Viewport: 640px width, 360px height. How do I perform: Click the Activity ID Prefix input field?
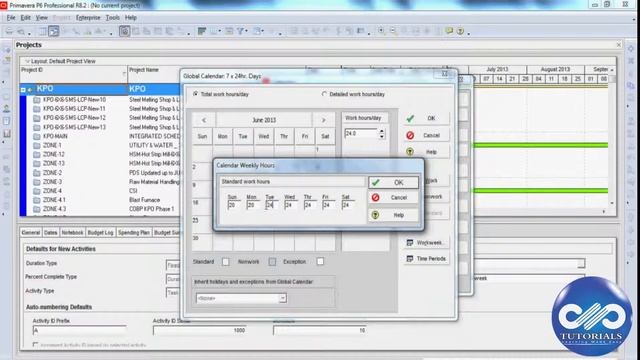tap(79, 330)
